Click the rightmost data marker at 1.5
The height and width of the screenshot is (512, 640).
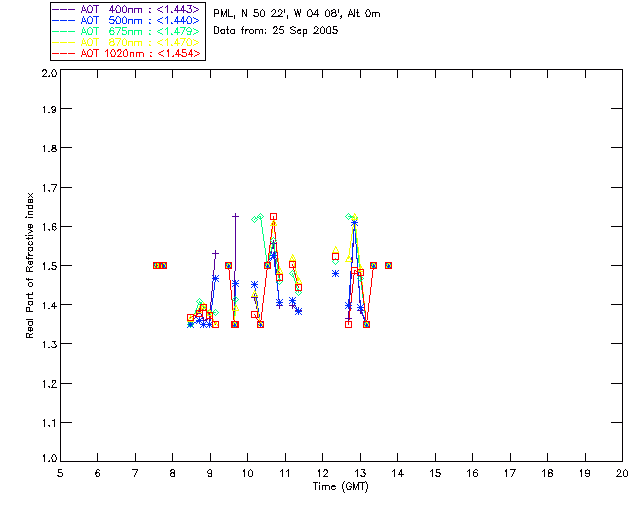click(389, 265)
